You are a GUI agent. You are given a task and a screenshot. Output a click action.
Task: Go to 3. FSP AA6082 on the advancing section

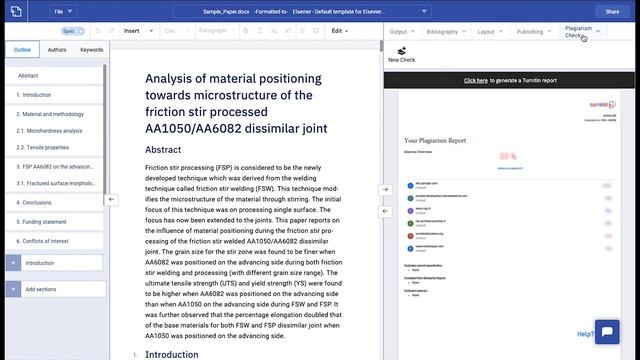[54, 167]
